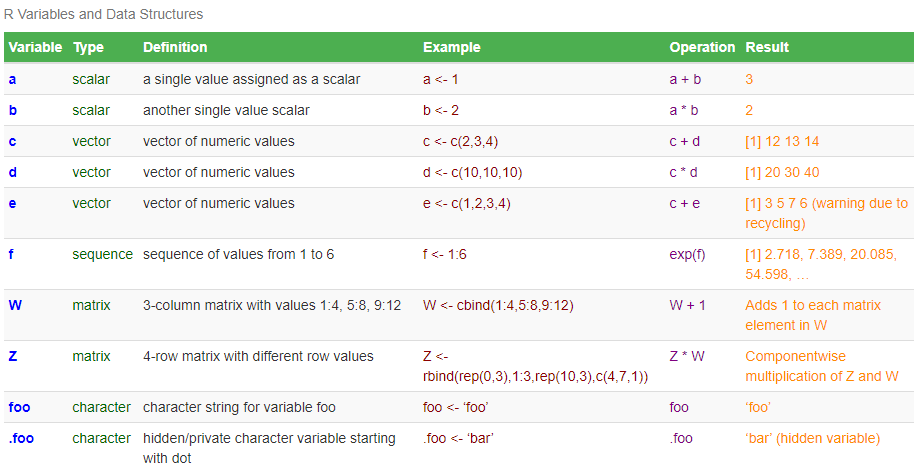Click 'R Variables and Data Structures' title

point(103,14)
